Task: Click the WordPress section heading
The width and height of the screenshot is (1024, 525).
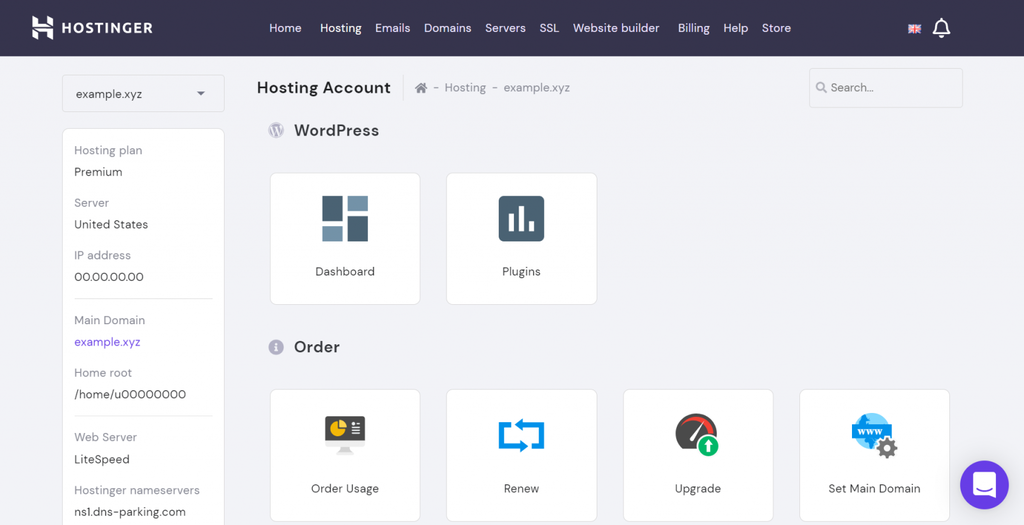Action: click(x=336, y=130)
